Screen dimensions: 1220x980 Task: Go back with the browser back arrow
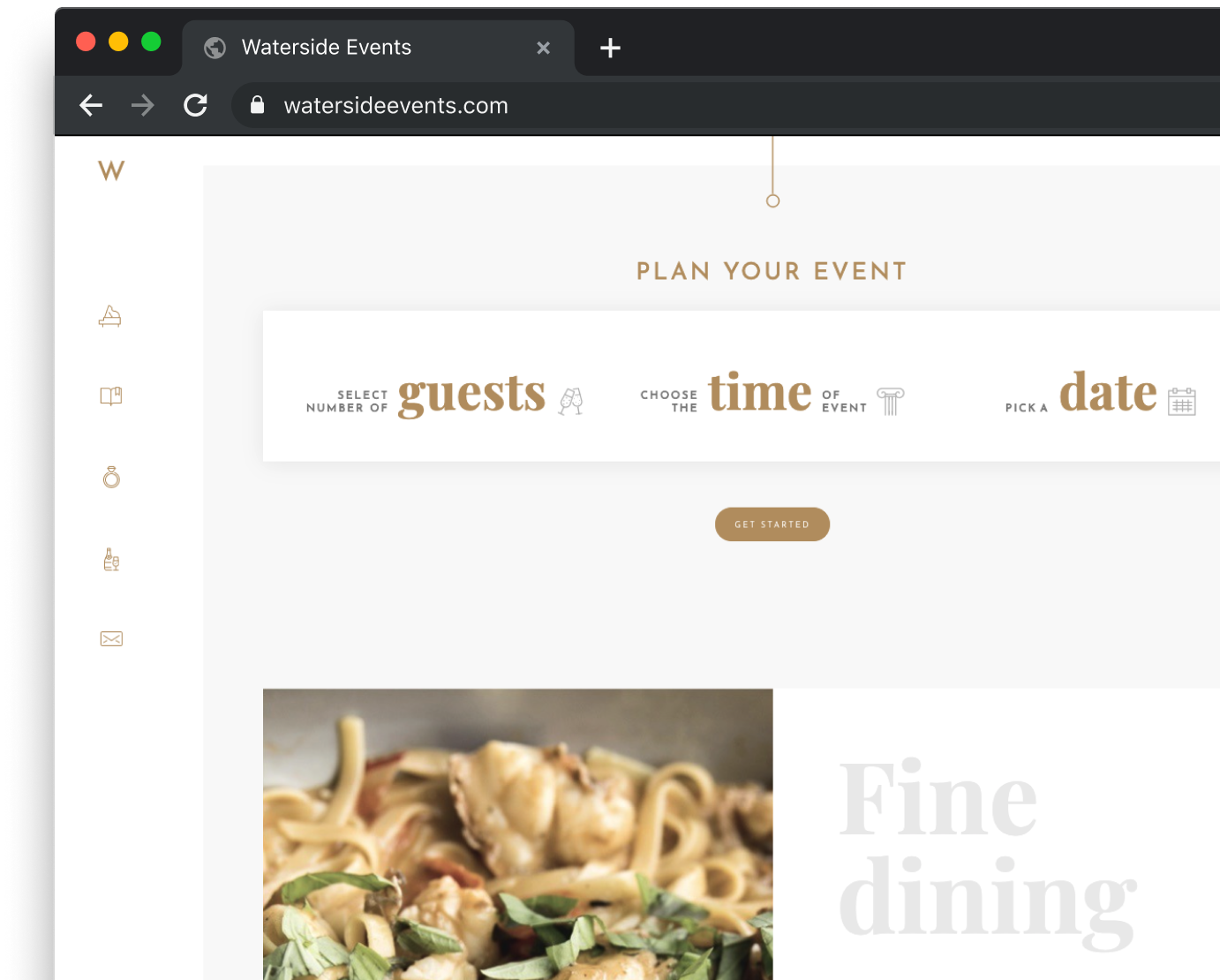point(91,106)
